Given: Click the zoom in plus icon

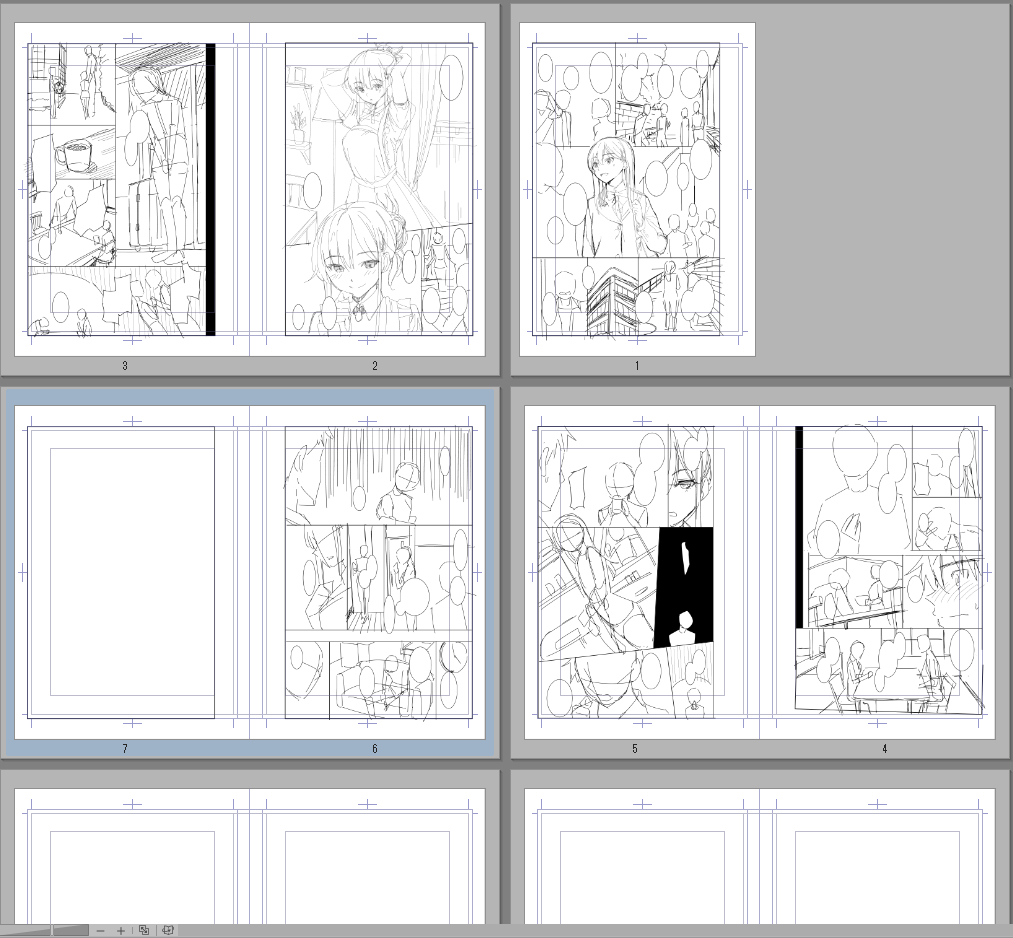Looking at the screenshot, I should point(121,930).
